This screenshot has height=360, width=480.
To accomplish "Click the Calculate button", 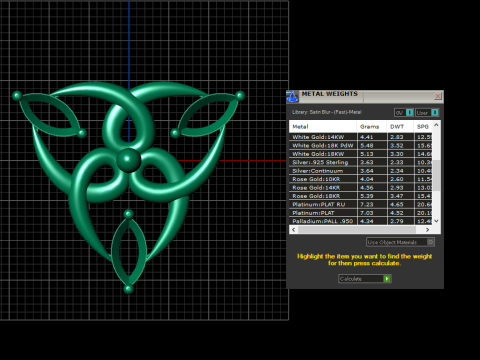I will pyautogui.click(x=365, y=279).
